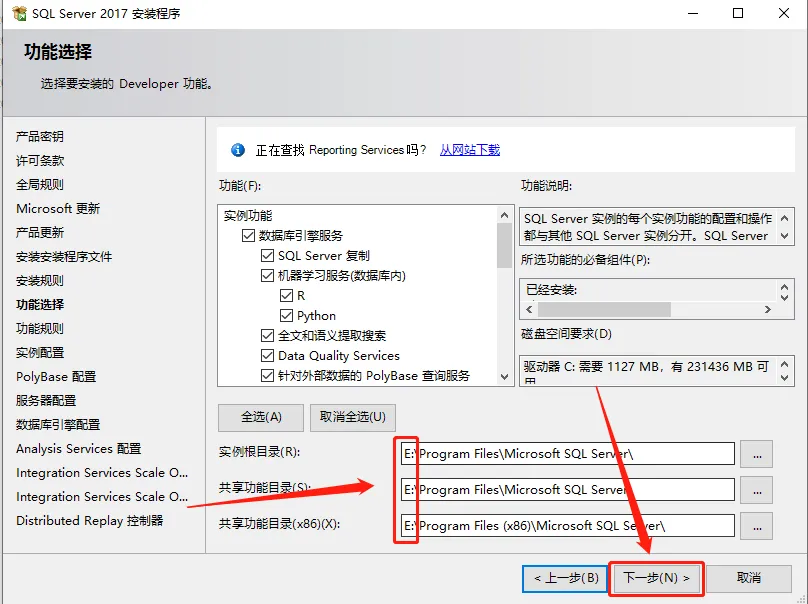808x604 pixels.
Task: Click 必备组件 horizontal scroll right arrow
Action: tap(768, 309)
